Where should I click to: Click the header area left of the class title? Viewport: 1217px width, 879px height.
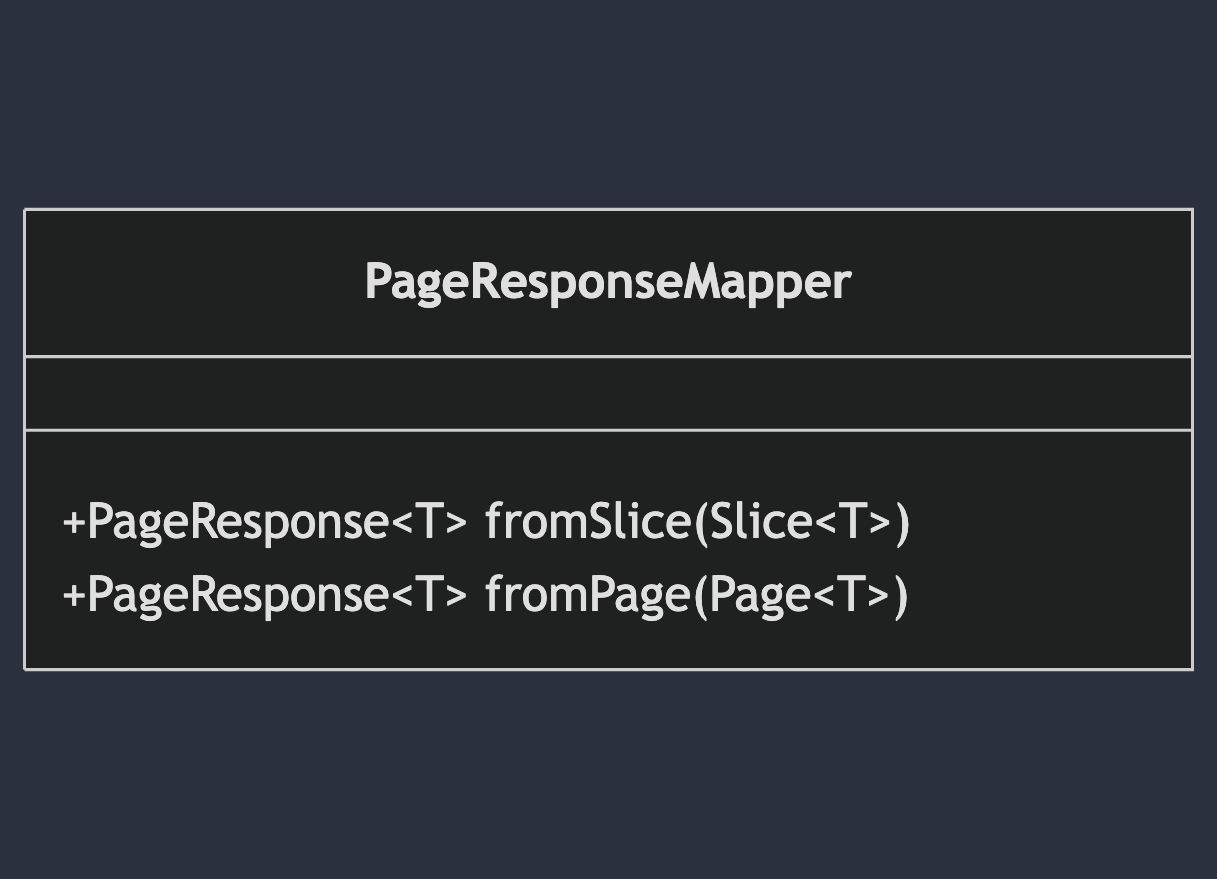coord(190,282)
